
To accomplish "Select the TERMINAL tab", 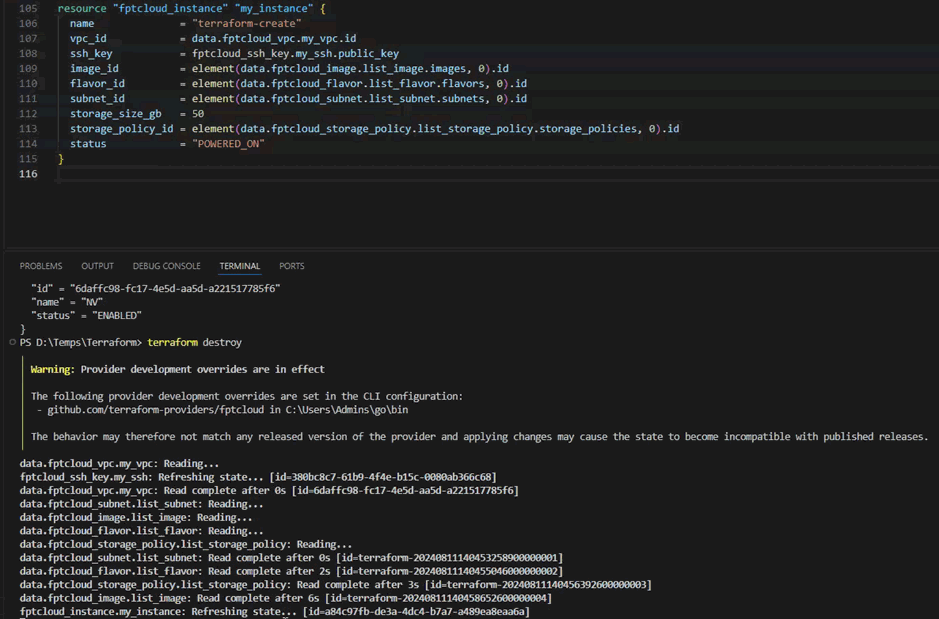I will click(240, 266).
